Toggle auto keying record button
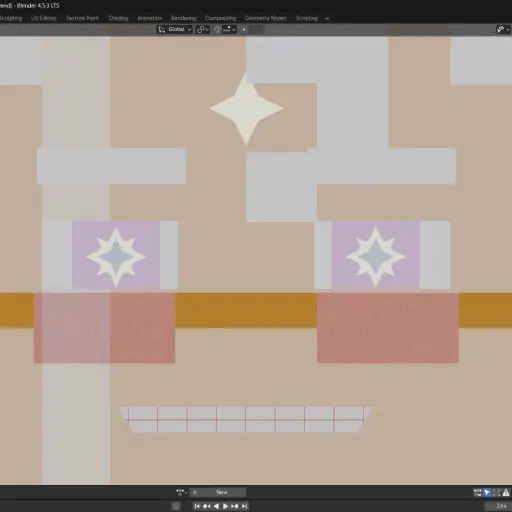This screenshot has height=512, width=512. (x=176, y=506)
